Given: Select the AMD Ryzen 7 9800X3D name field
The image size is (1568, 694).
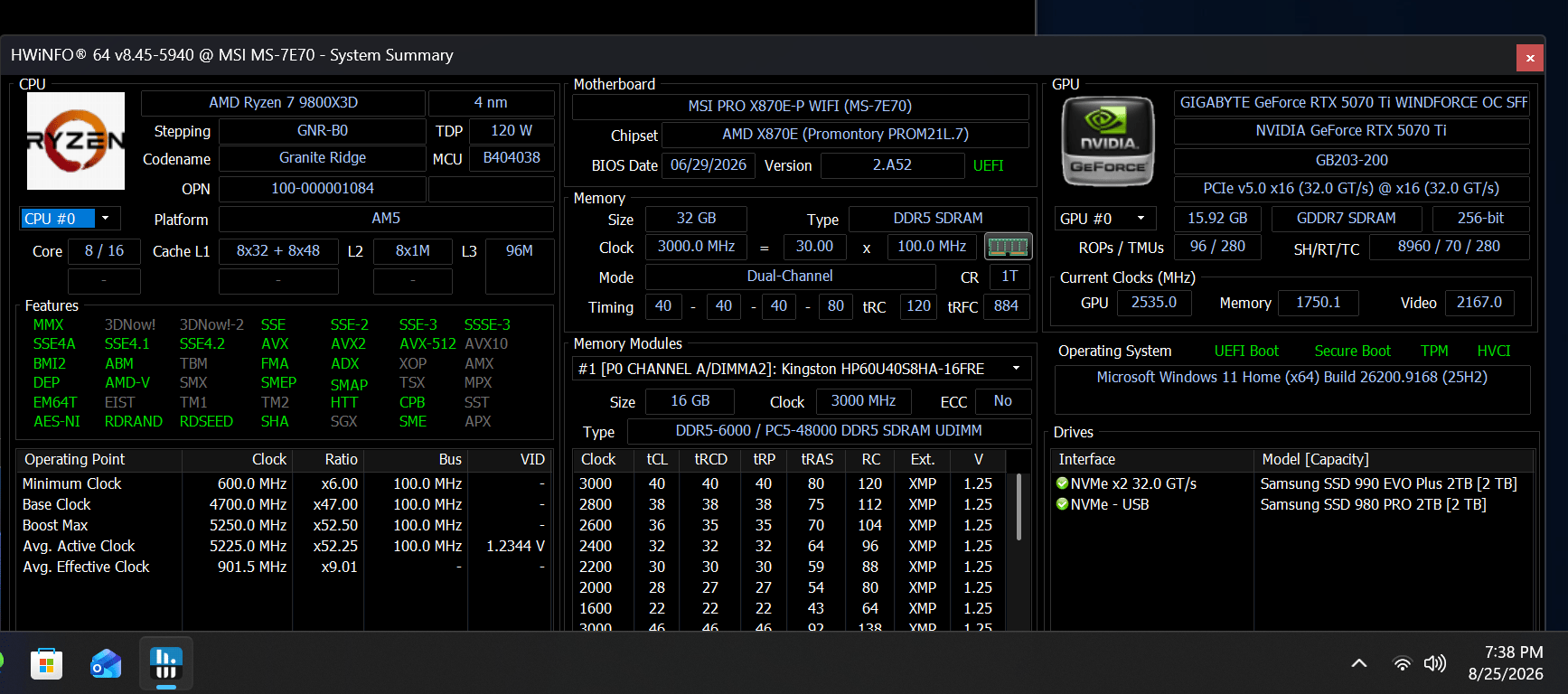Looking at the screenshot, I should [x=283, y=103].
